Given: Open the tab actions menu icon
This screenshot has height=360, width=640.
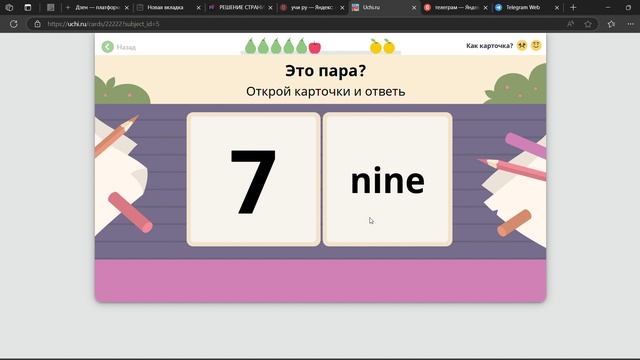Looking at the screenshot, I should [x=28, y=7].
